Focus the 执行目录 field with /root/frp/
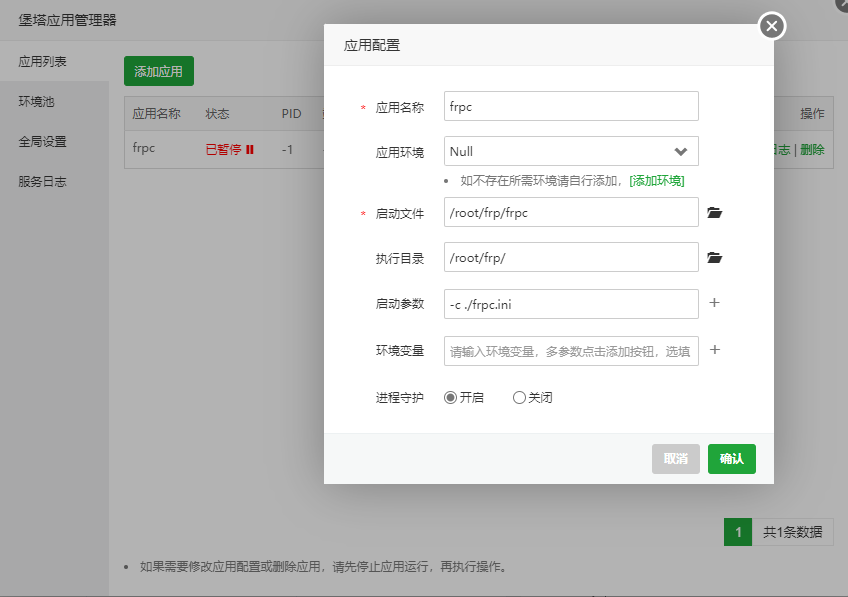Screen dimensions: 848x597 pyautogui.click(x=571, y=257)
